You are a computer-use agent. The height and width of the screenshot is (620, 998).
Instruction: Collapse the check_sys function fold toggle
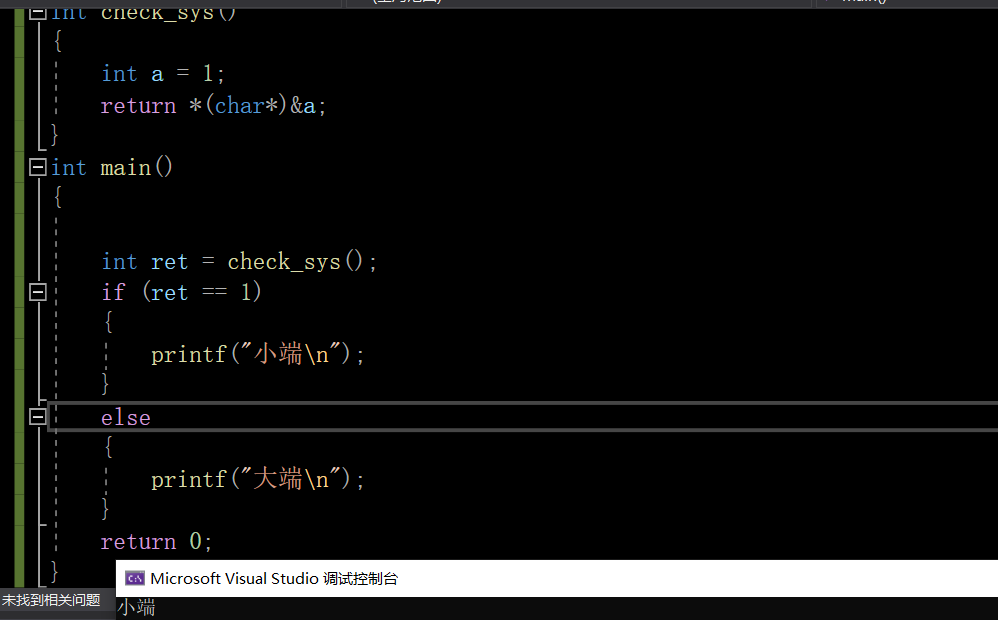click(x=38, y=13)
